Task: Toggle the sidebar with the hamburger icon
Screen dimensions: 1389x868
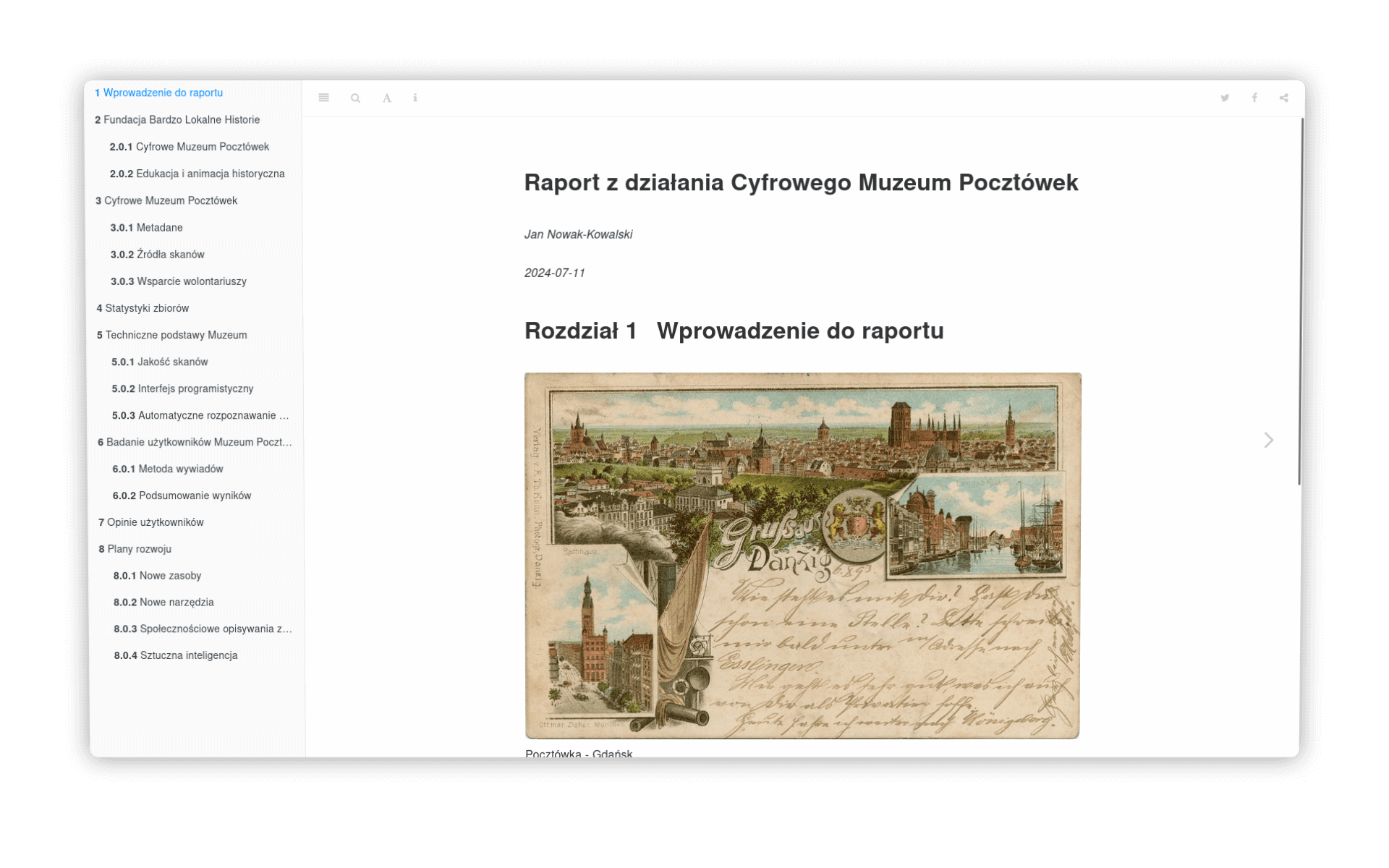Action: click(x=323, y=98)
